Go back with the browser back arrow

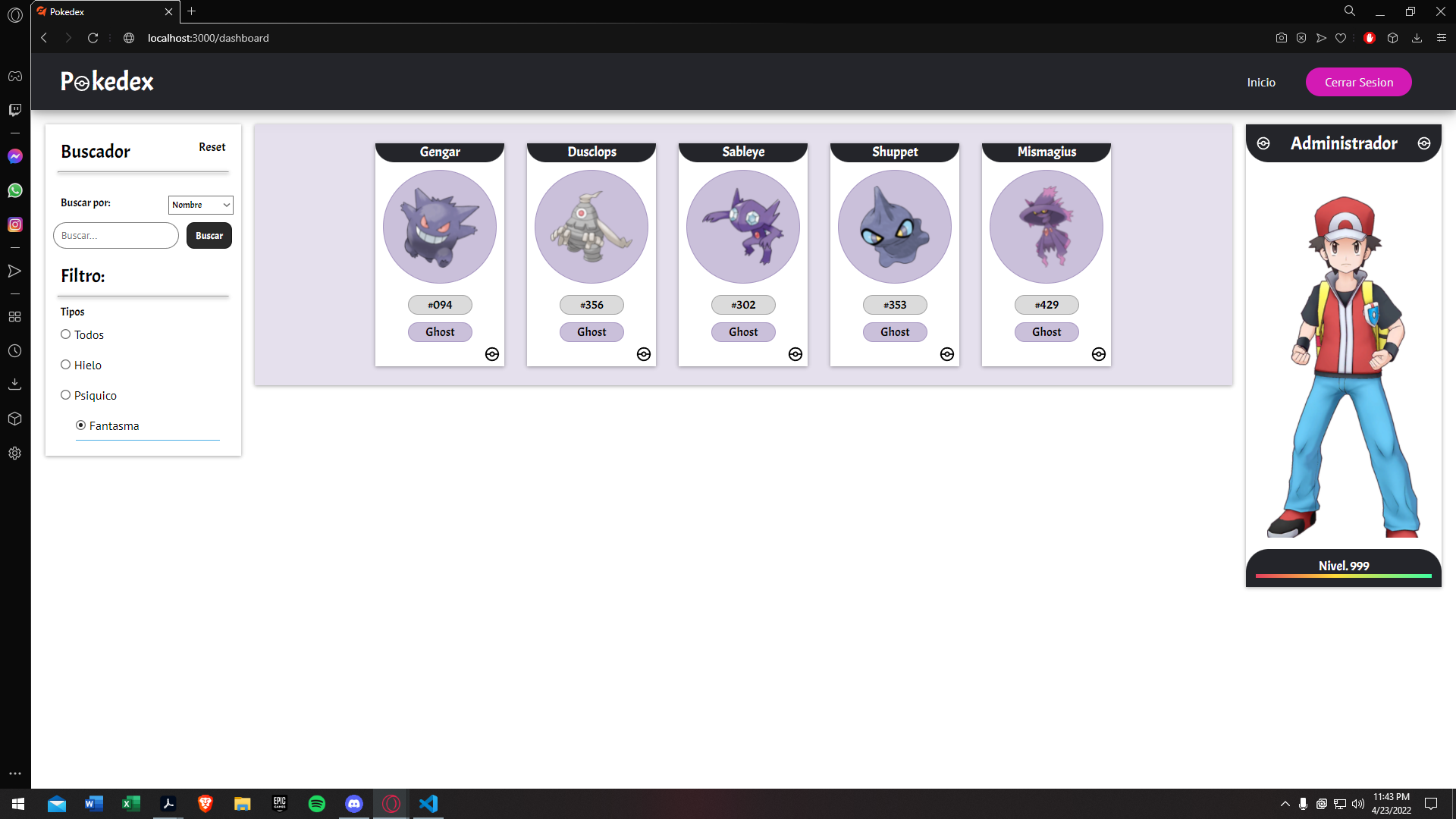point(44,38)
